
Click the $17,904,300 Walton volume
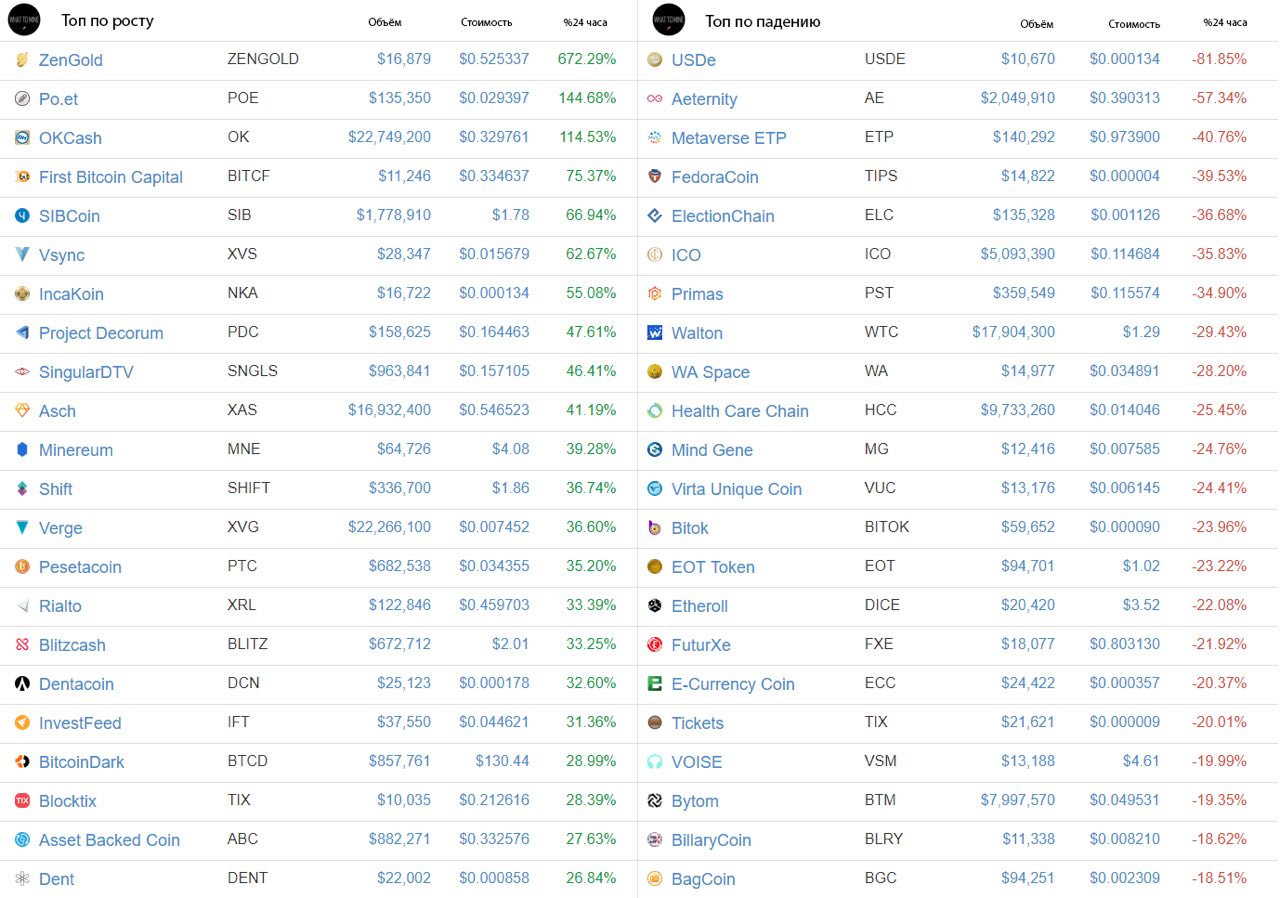click(x=1014, y=332)
